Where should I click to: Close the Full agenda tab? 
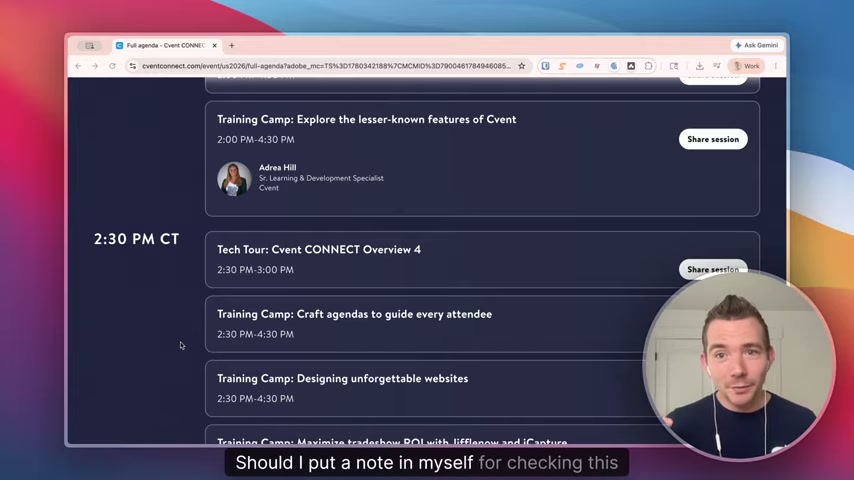pos(215,46)
